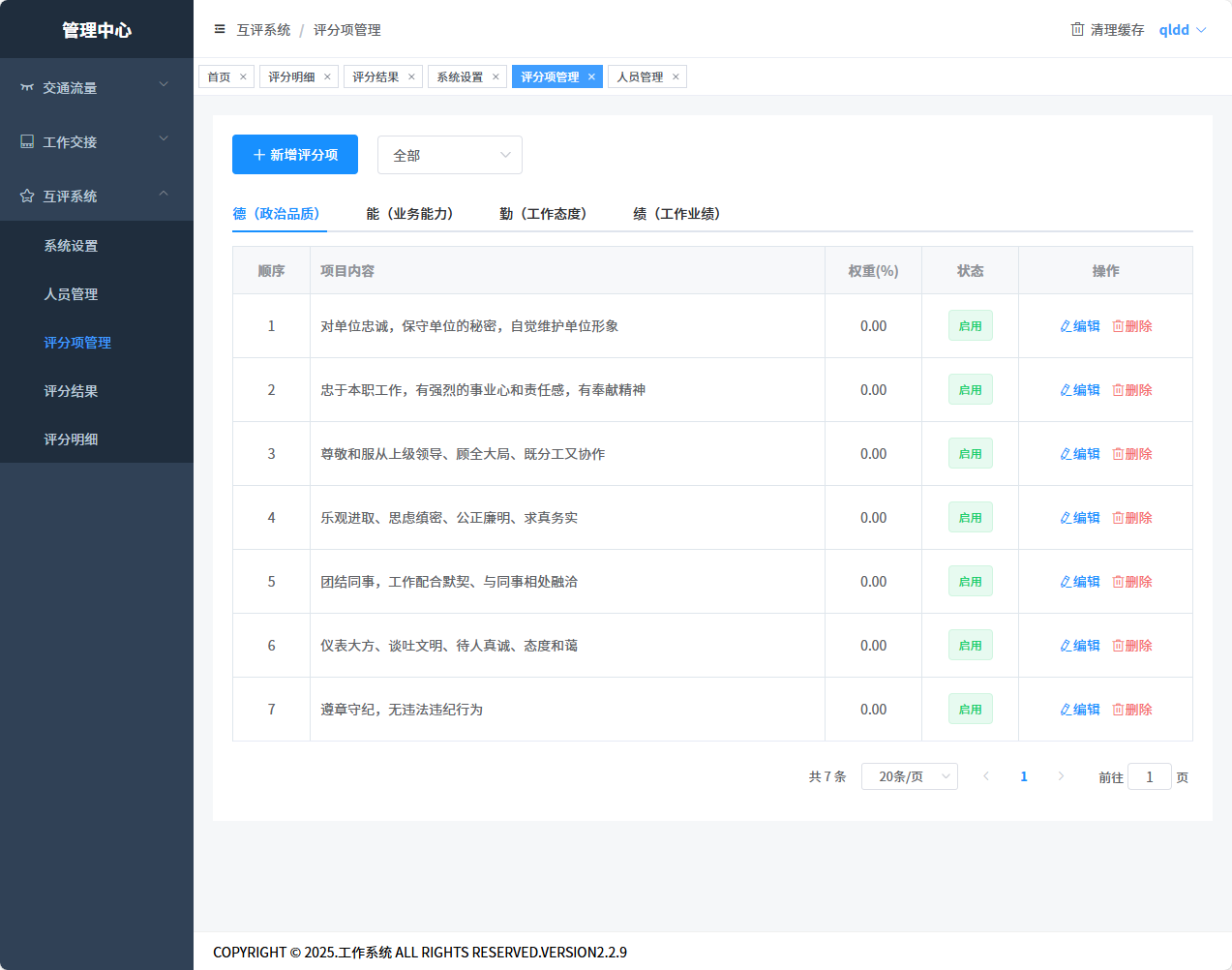Screen dimensions: 1232x970
Task: Open 评分结果 in the sidebar menu
Action: (x=71, y=391)
